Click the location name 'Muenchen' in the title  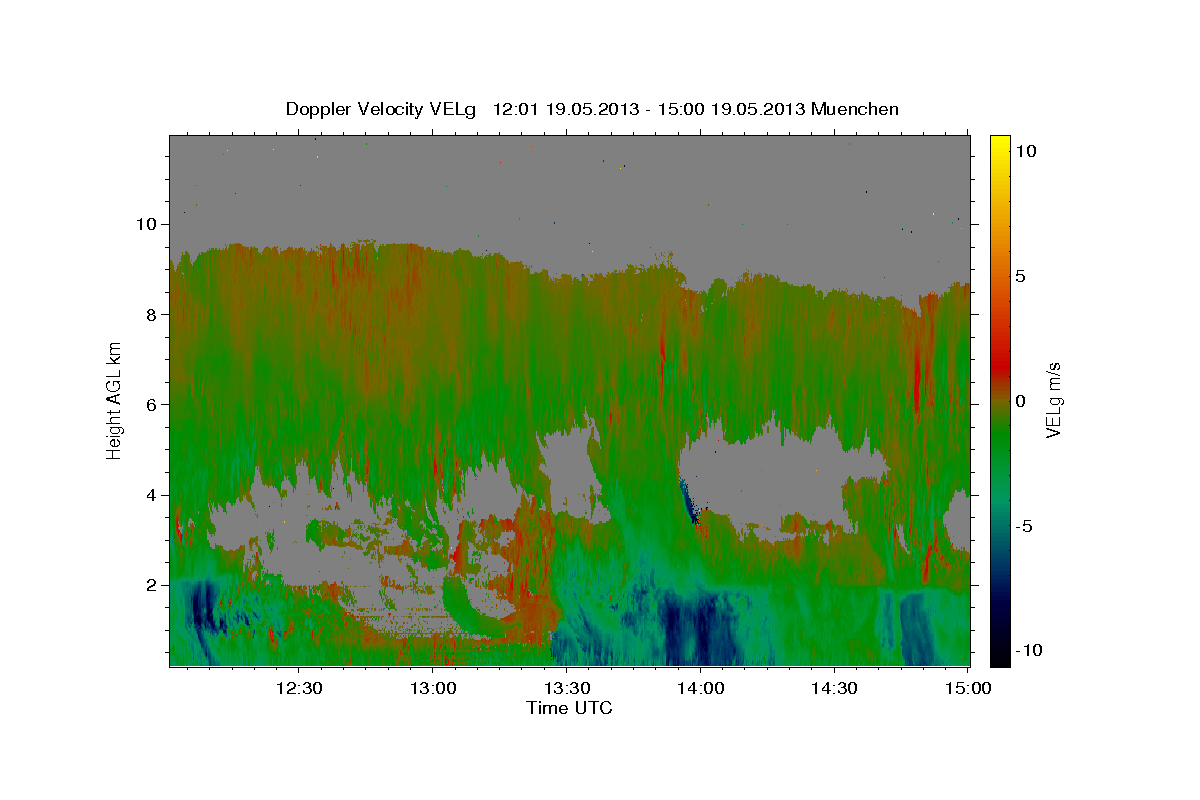pyautogui.click(x=855, y=109)
